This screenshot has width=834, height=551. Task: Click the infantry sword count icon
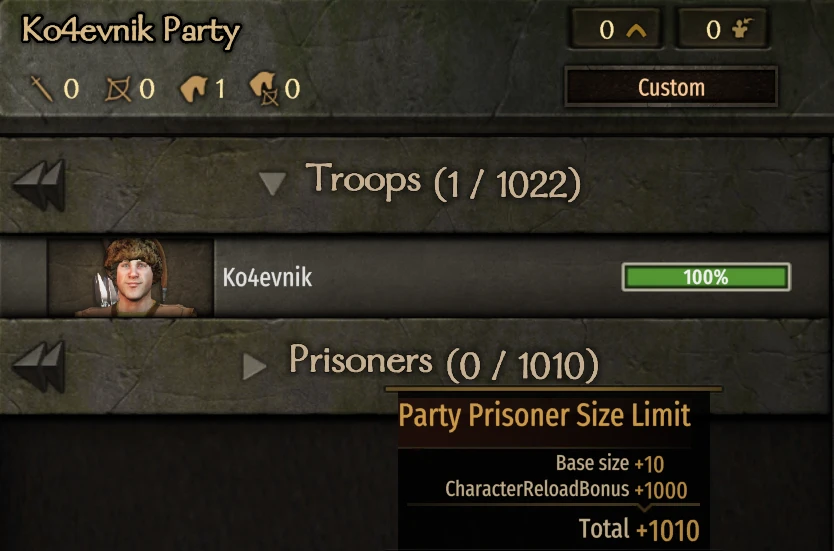click(x=42, y=90)
